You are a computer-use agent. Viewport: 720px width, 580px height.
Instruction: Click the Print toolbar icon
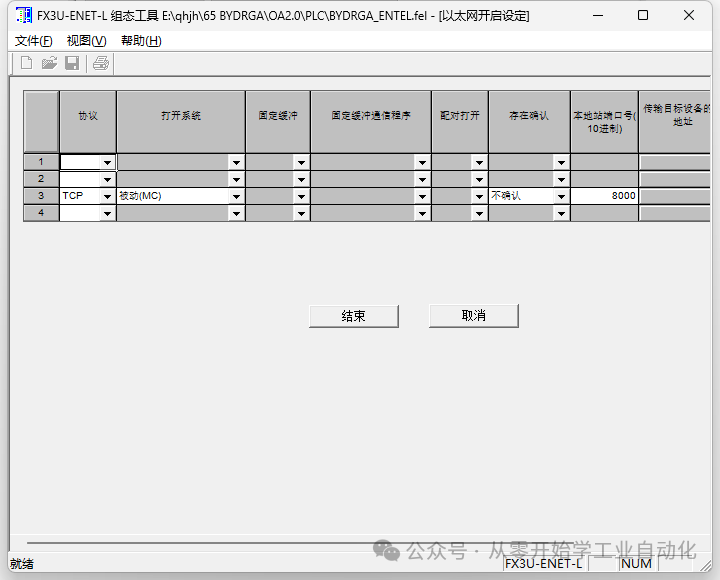[101, 63]
